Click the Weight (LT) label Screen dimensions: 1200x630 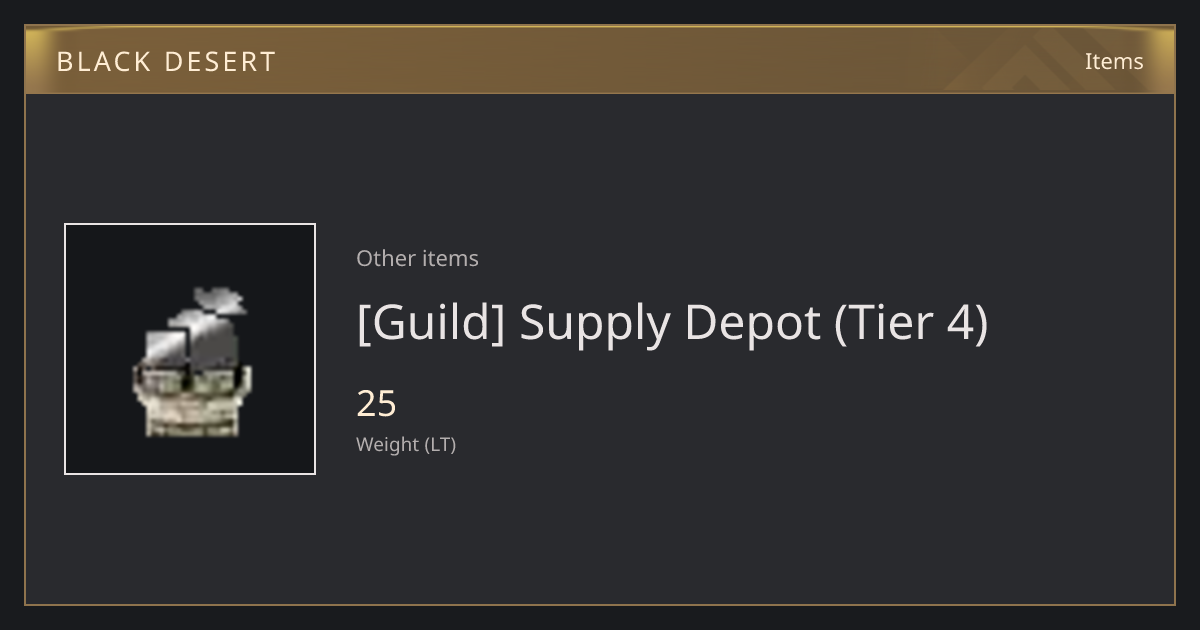click(406, 444)
